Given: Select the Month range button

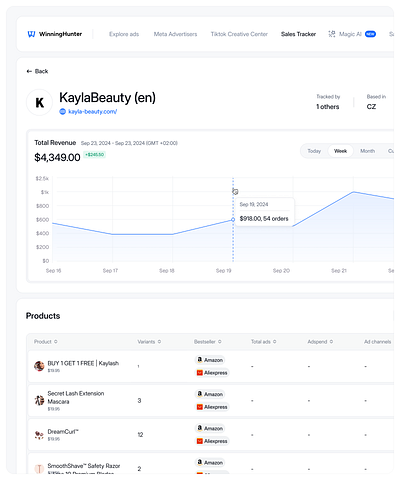Looking at the screenshot, I should click(367, 151).
